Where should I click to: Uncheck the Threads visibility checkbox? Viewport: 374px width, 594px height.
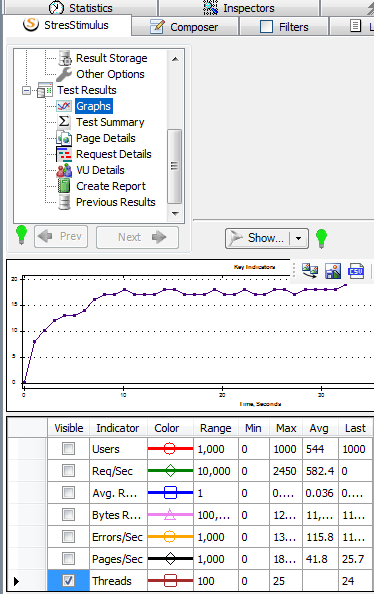tap(69, 580)
